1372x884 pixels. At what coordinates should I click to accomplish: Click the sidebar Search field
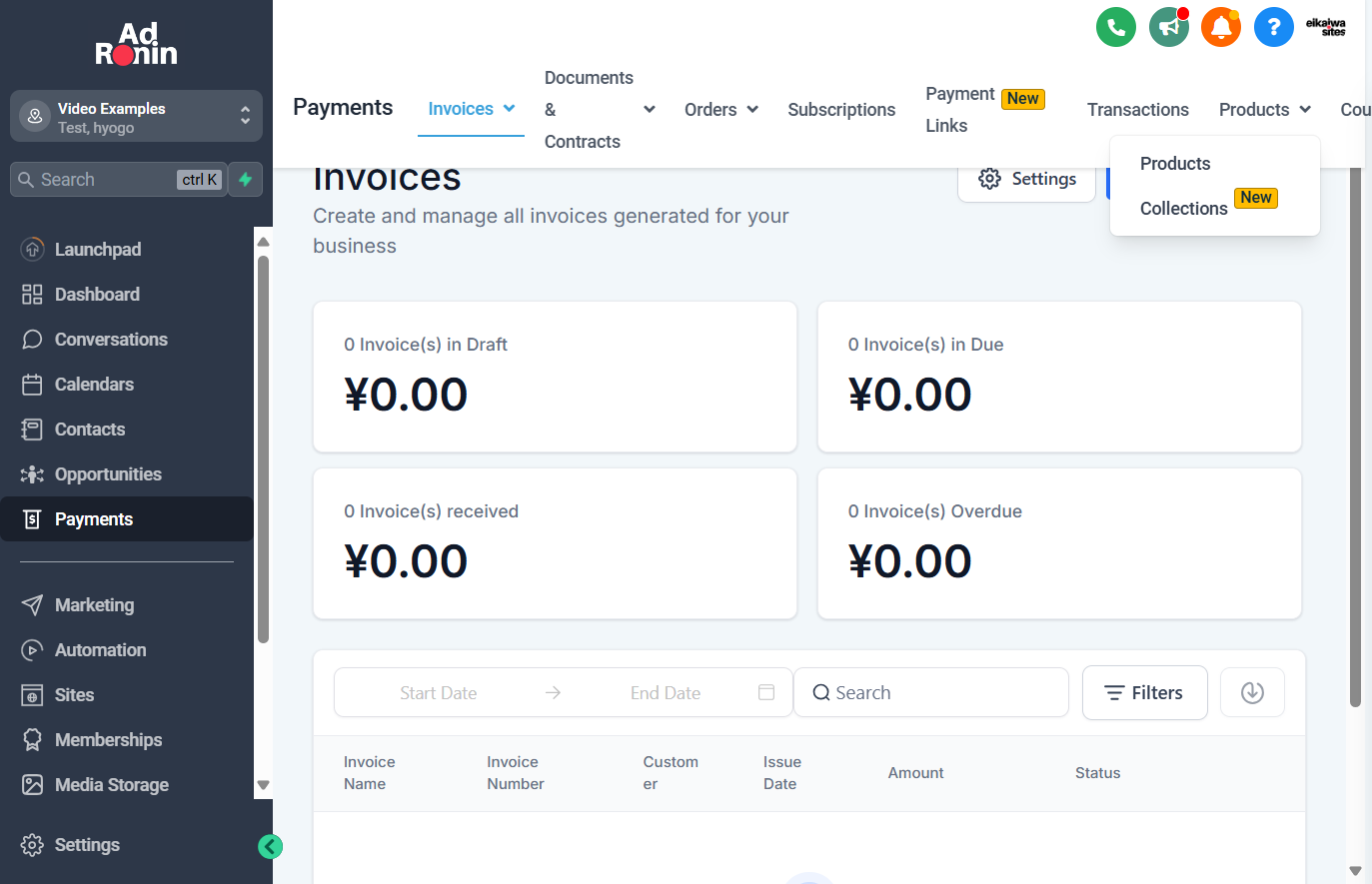click(x=118, y=180)
